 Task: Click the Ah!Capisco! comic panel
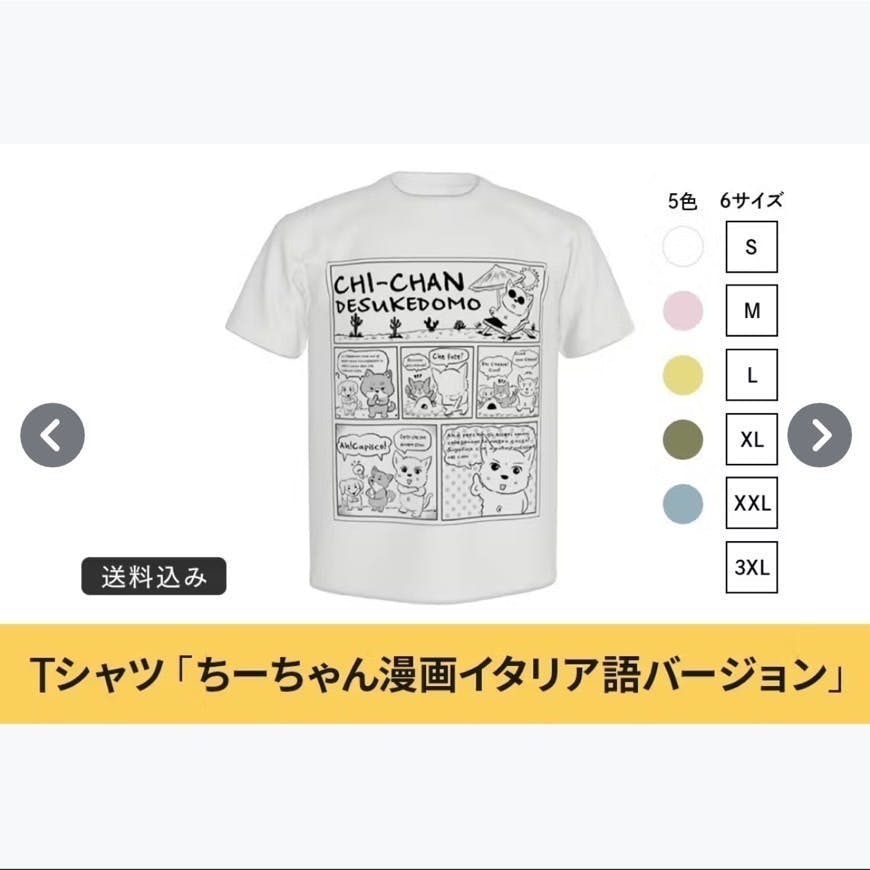click(385, 472)
